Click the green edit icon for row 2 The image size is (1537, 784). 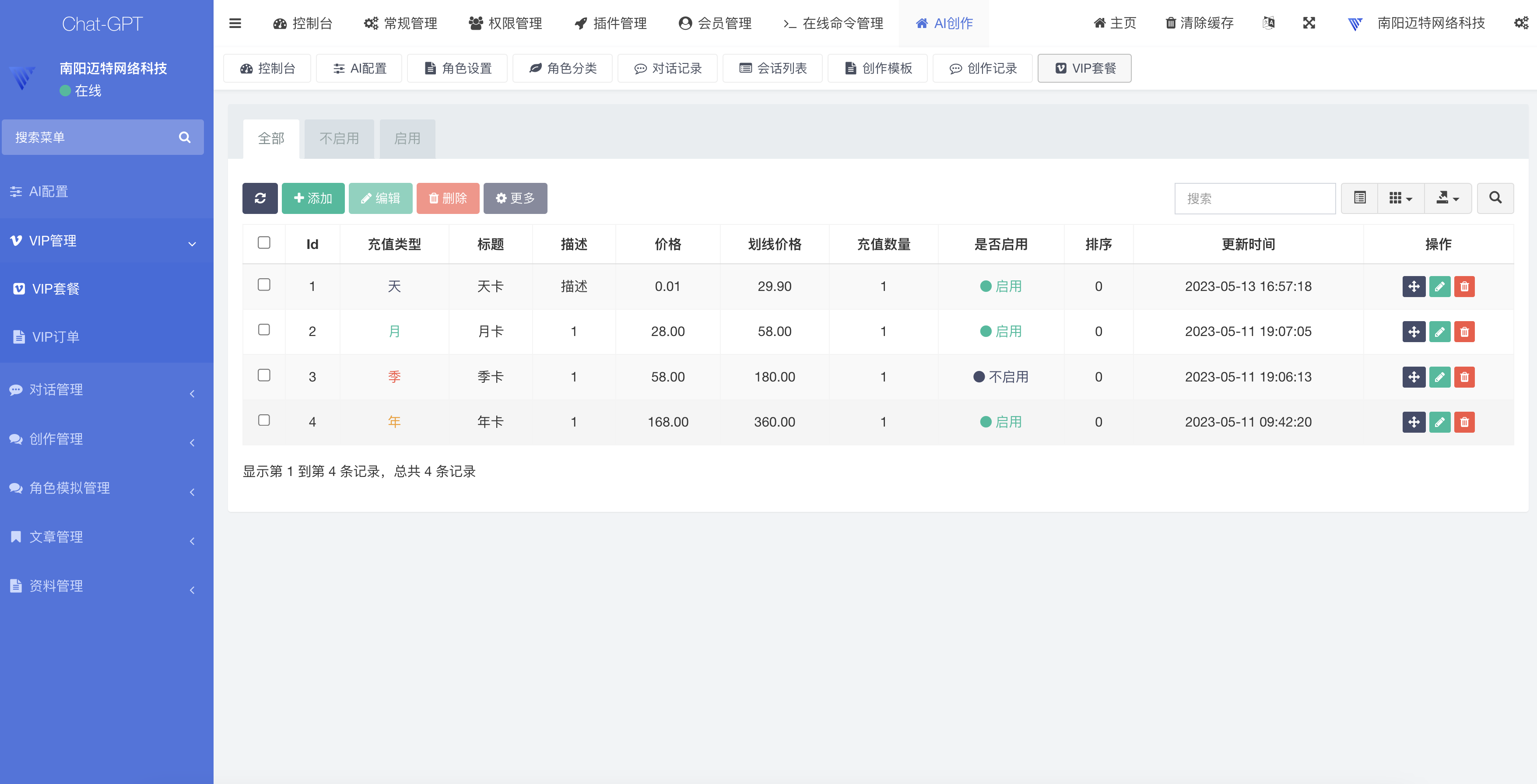coord(1439,332)
